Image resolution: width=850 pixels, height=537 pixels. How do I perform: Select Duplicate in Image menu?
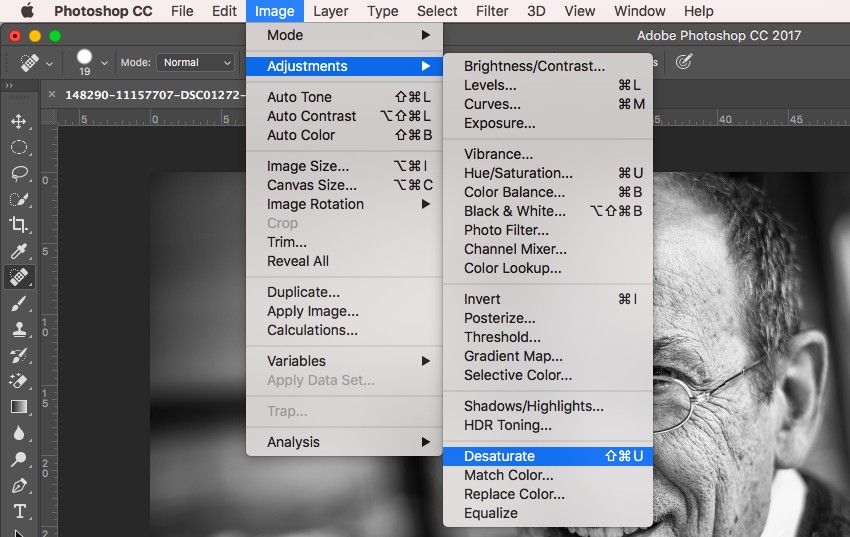point(344,292)
